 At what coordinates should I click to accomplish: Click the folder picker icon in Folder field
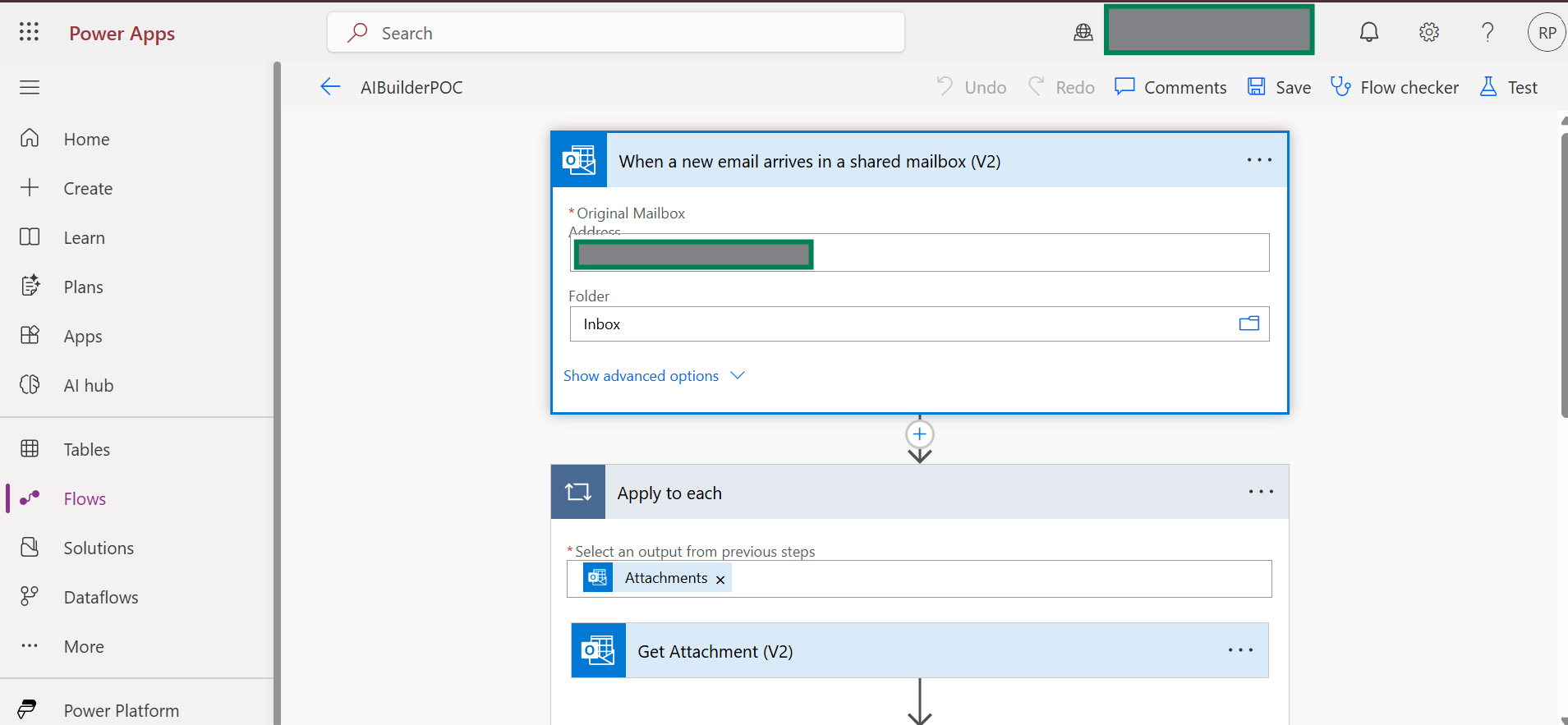(x=1248, y=323)
